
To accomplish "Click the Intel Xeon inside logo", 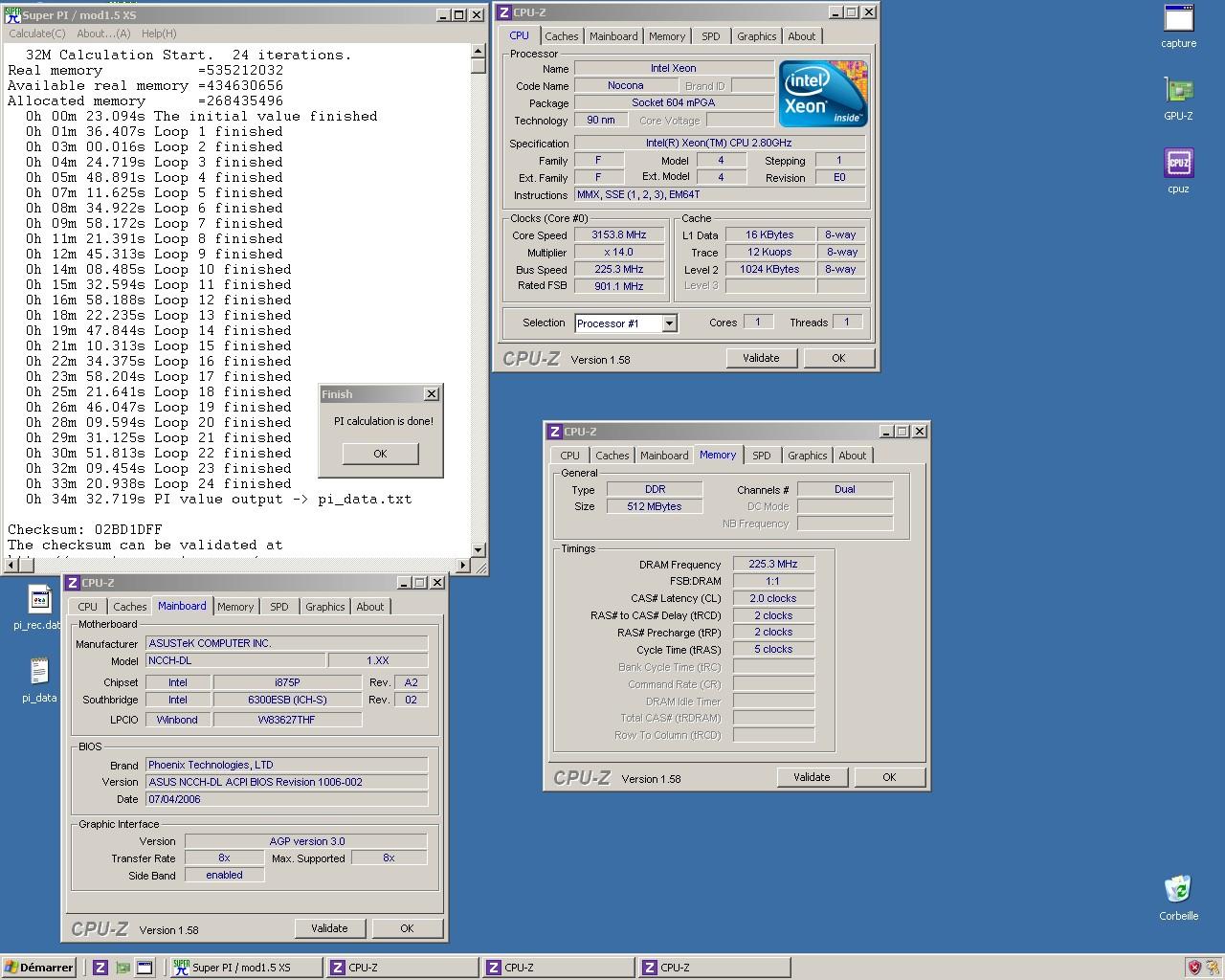I will tap(823, 94).
